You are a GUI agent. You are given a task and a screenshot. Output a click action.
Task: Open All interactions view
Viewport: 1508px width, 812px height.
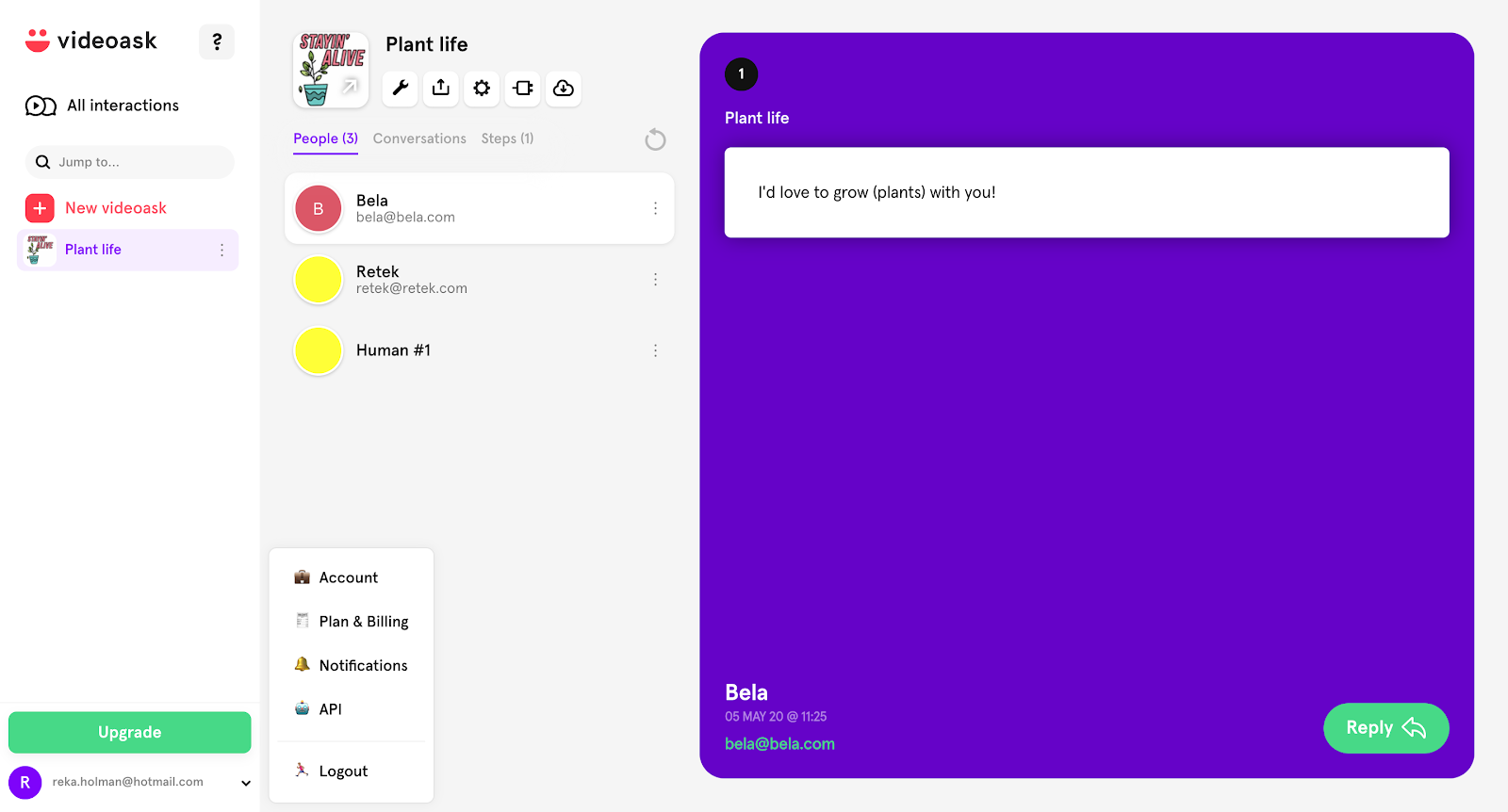click(102, 106)
